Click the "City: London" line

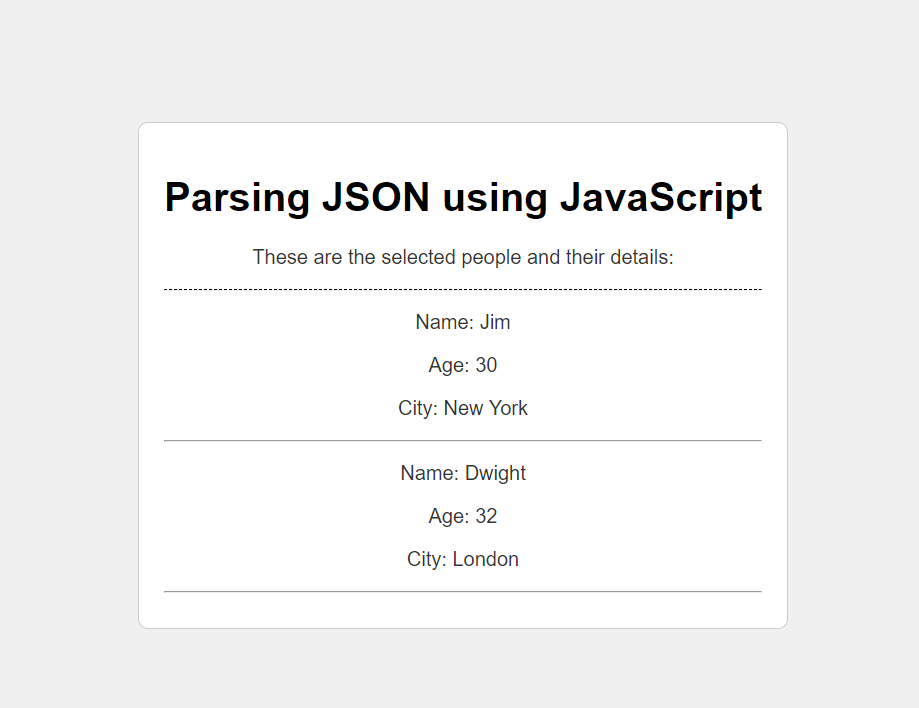pos(463,559)
